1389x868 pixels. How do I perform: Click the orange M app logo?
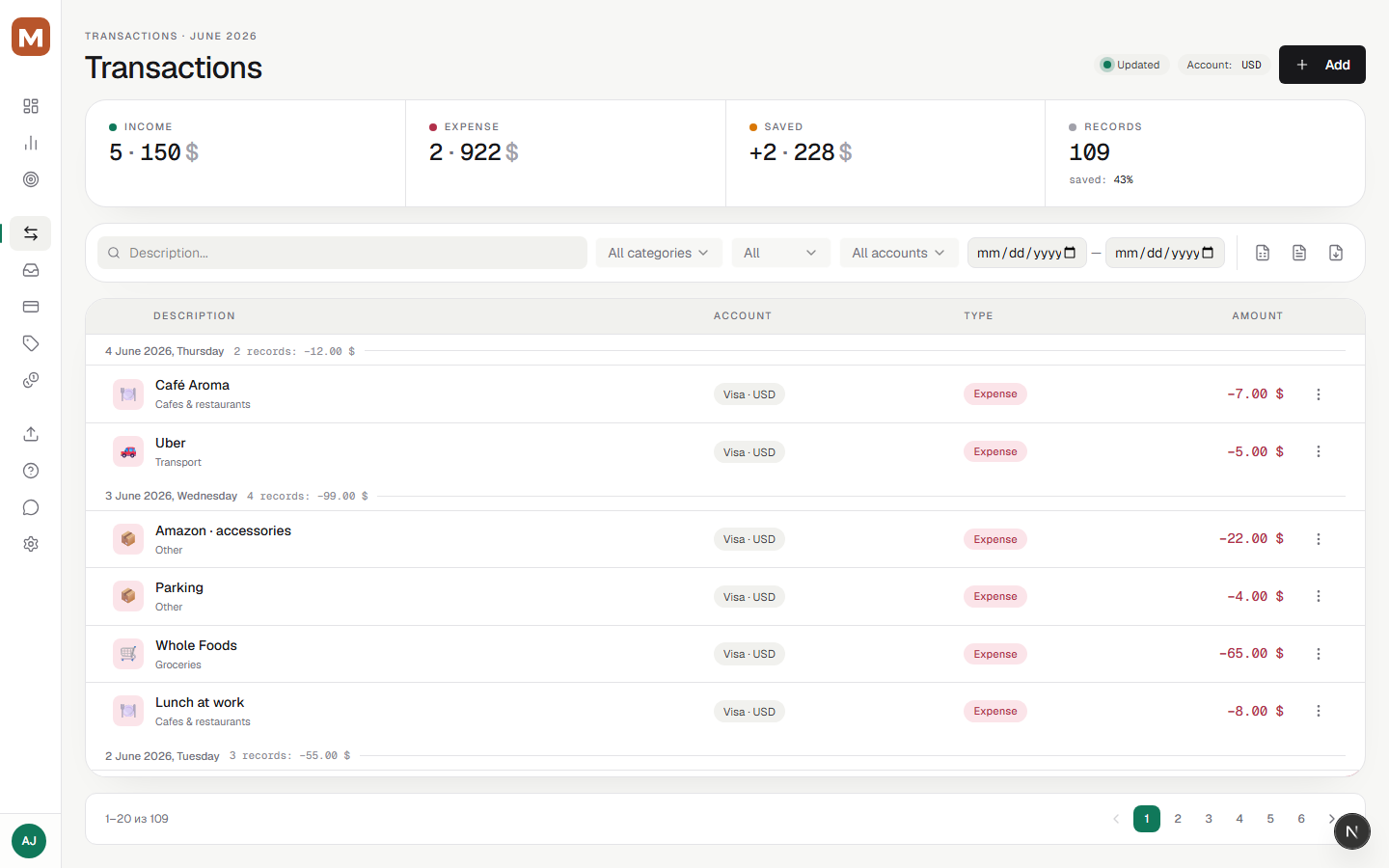pos(31,37)
